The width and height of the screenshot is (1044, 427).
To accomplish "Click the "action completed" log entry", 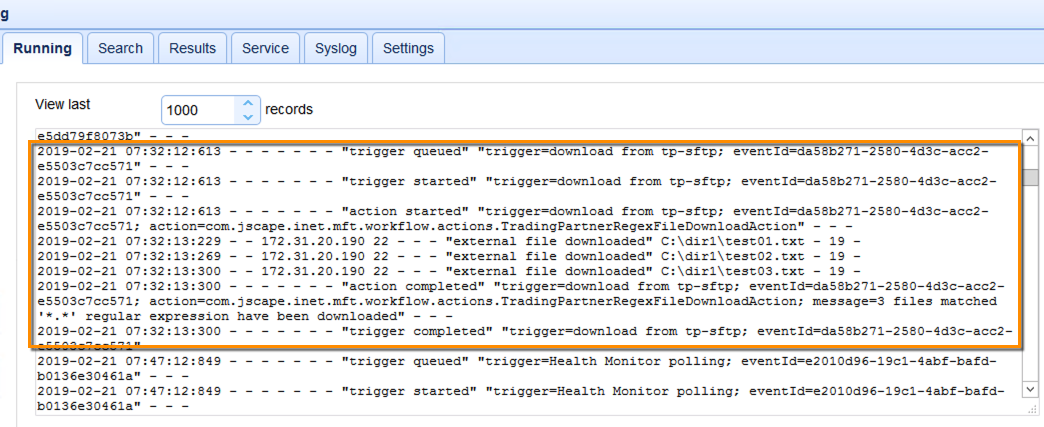I will coord(400,287).
